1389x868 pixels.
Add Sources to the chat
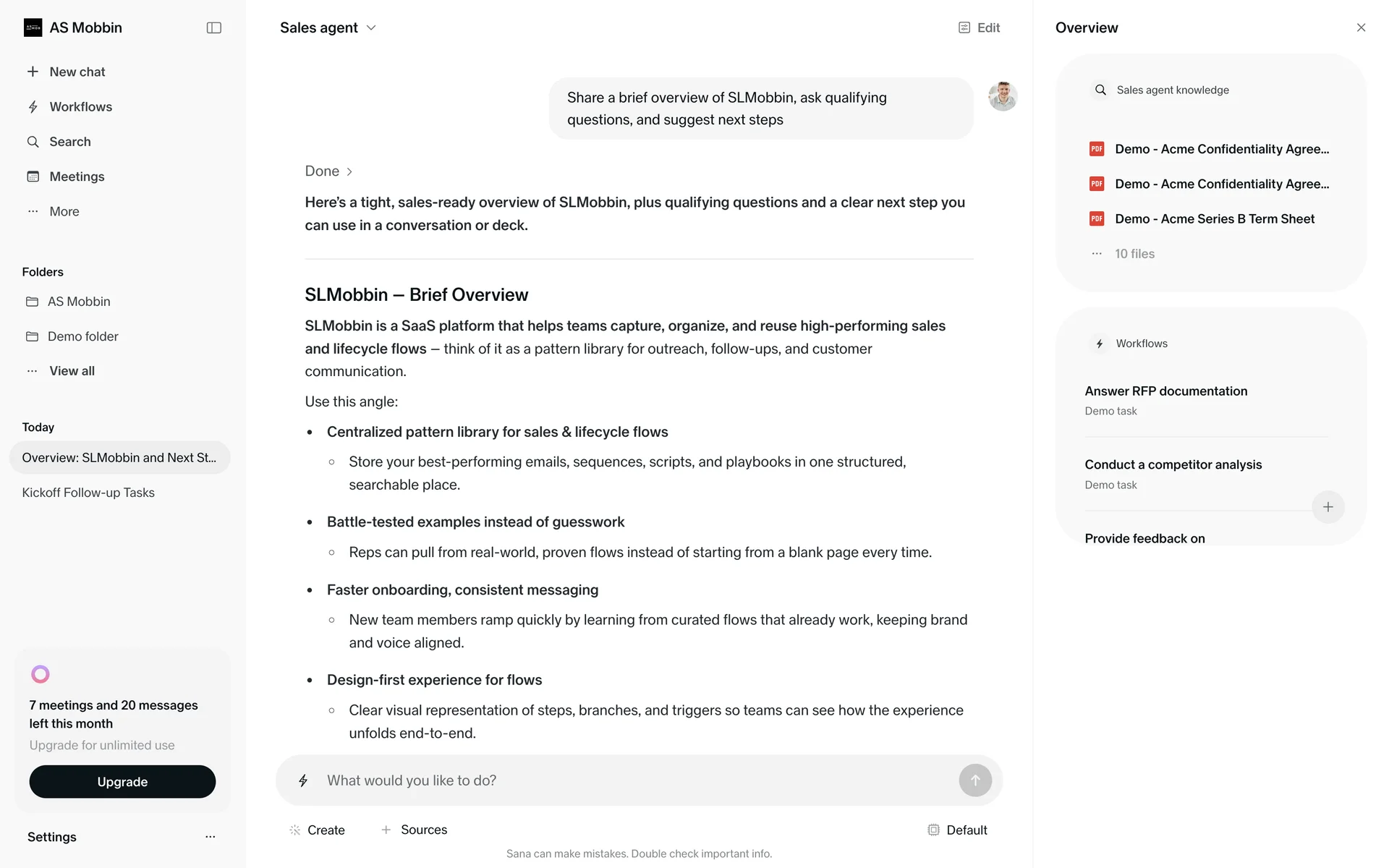point(415,830)
